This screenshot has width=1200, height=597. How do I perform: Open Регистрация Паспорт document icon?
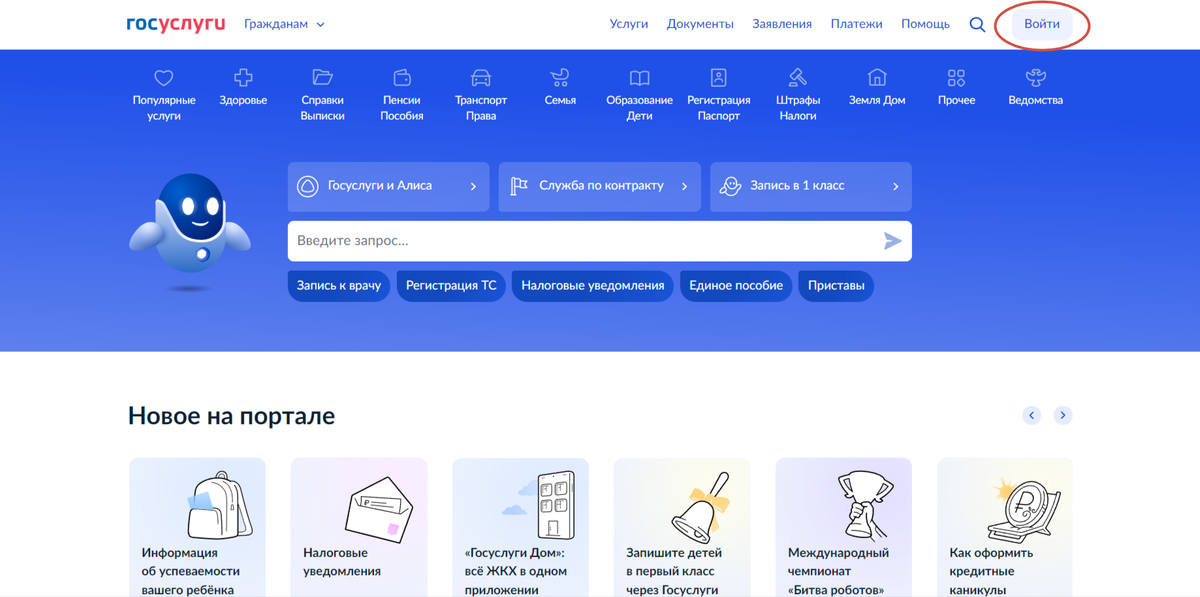click(718, 77)
